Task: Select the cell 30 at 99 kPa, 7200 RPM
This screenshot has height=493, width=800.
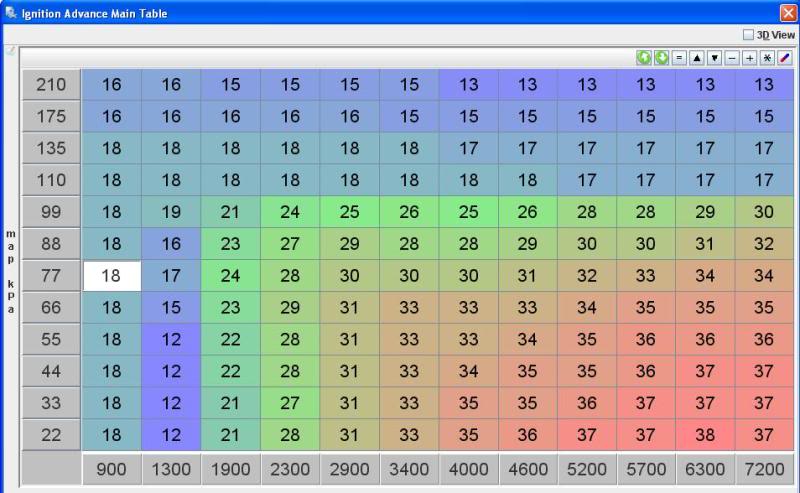Action: point(764,212)
